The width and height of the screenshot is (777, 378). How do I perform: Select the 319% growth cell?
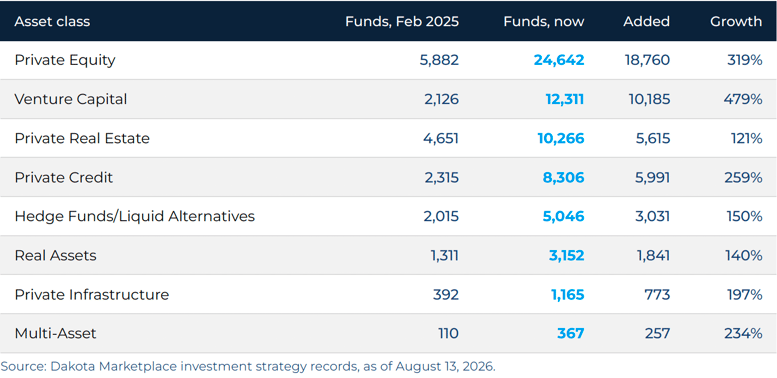(744, 60)
